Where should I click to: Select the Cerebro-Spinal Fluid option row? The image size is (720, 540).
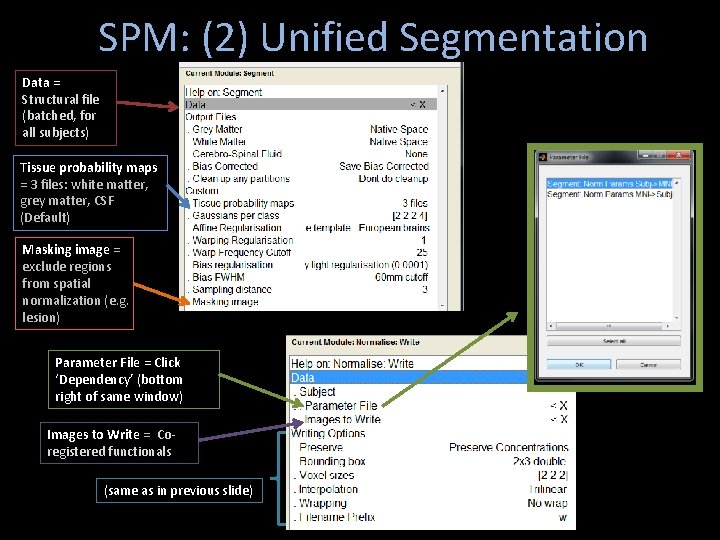coord(311,154)
